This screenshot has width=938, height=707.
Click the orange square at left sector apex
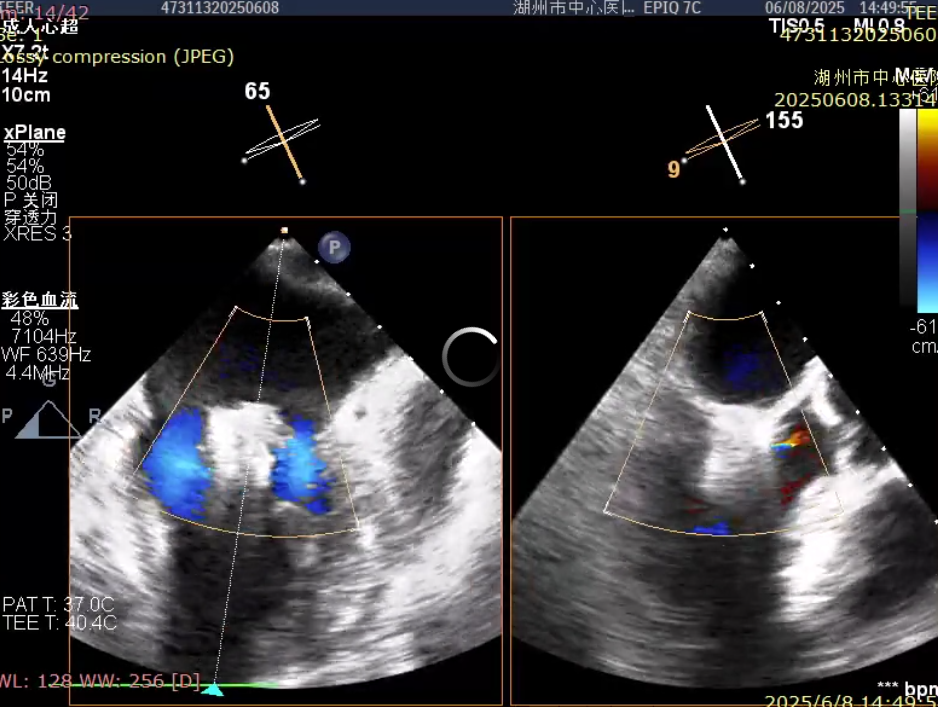(284, 231)
